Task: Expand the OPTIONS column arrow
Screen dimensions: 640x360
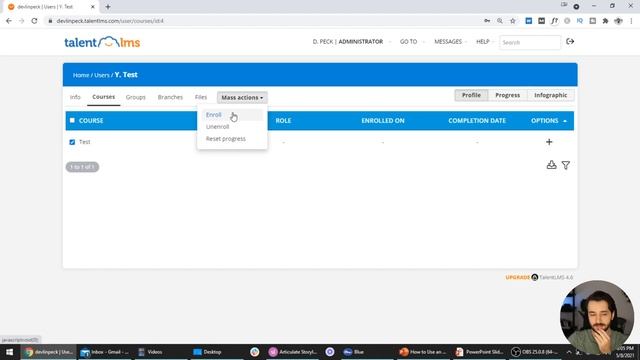Action: point(565,121)
